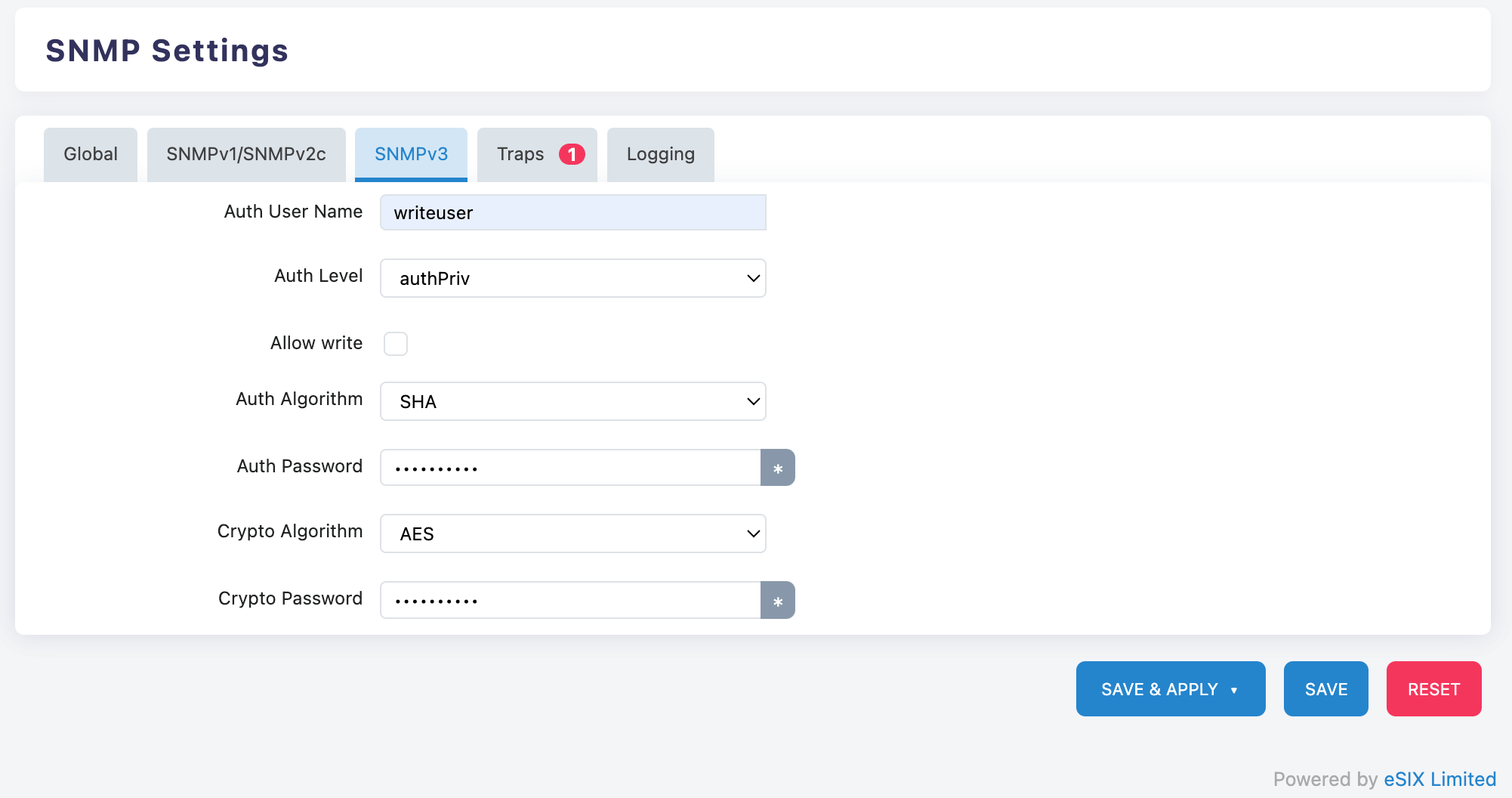Switch to the Logging tab

point(660,154)
